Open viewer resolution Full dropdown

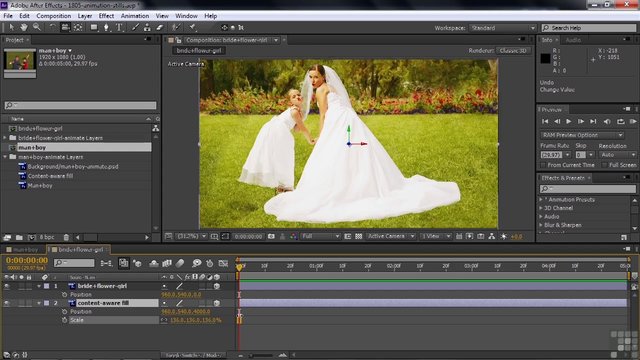coord(320,236)
